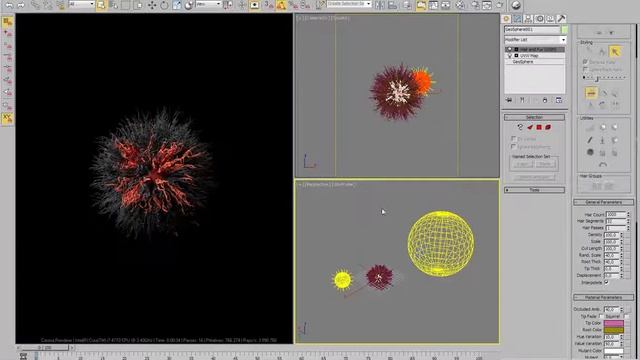Switch to the Modify command panel tab
640x360 pixels.
coord(517,19)
